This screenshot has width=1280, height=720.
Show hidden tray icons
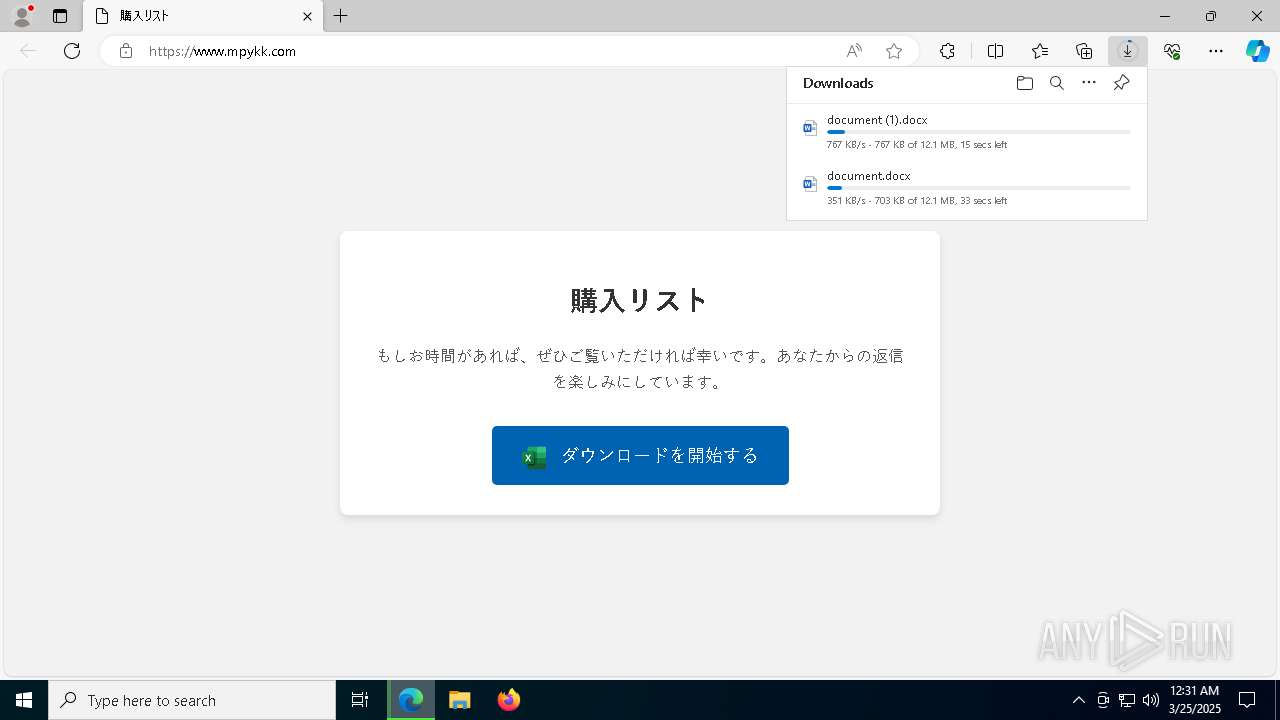[1078, 700]
